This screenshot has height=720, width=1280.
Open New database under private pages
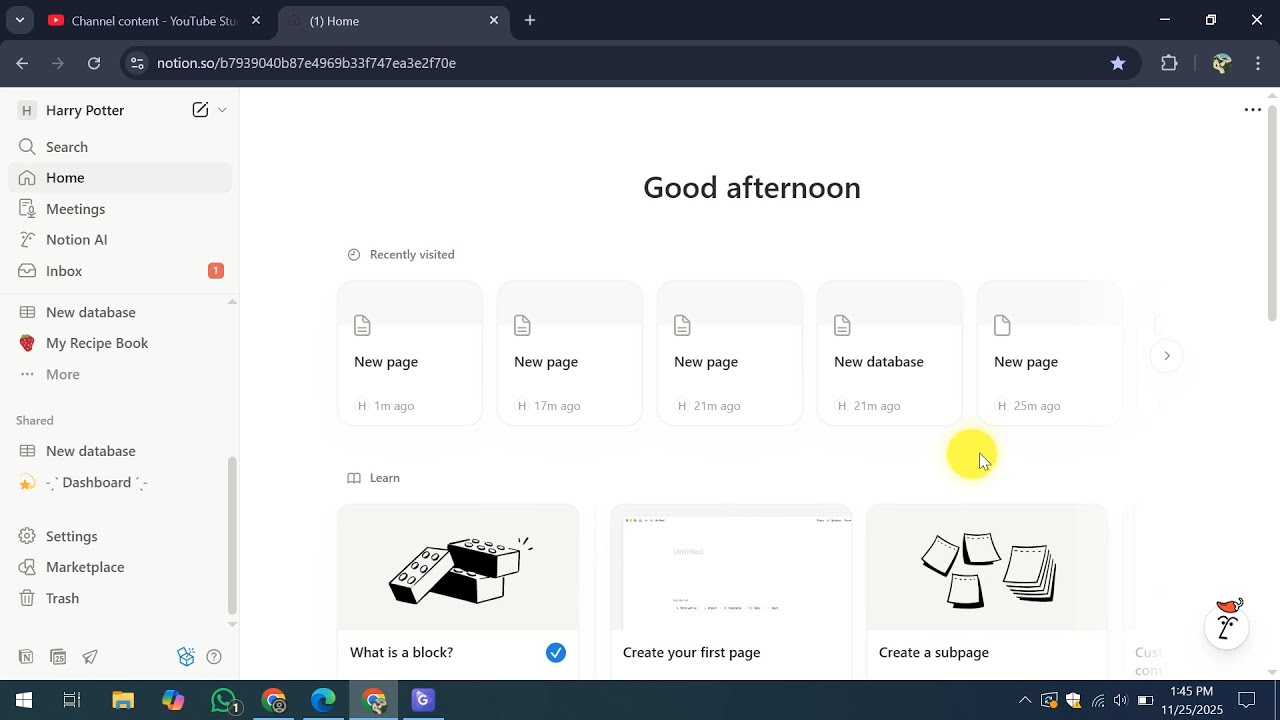120,312
